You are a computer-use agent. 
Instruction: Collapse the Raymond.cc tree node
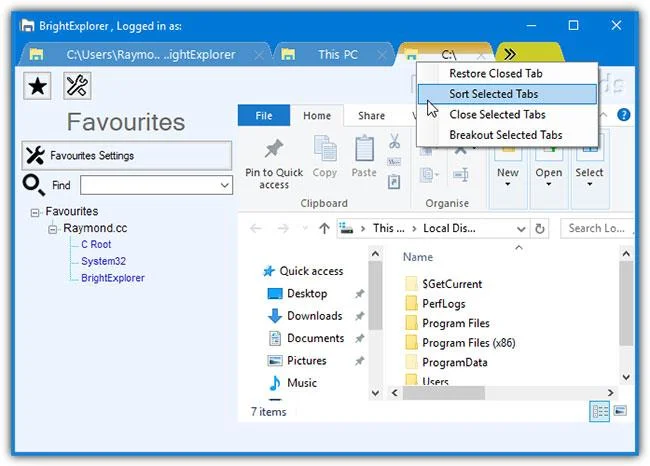point(53,229)
